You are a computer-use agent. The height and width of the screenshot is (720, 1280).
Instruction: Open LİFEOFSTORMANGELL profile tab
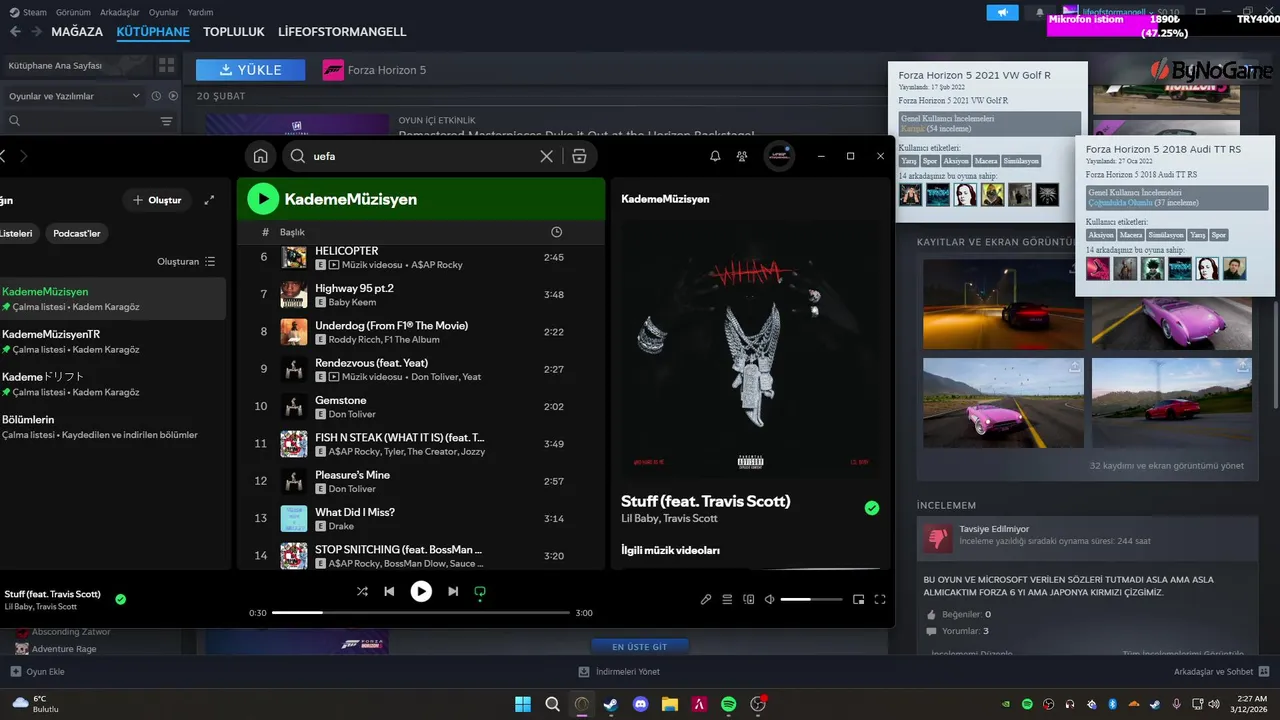[x=342, y=32]
